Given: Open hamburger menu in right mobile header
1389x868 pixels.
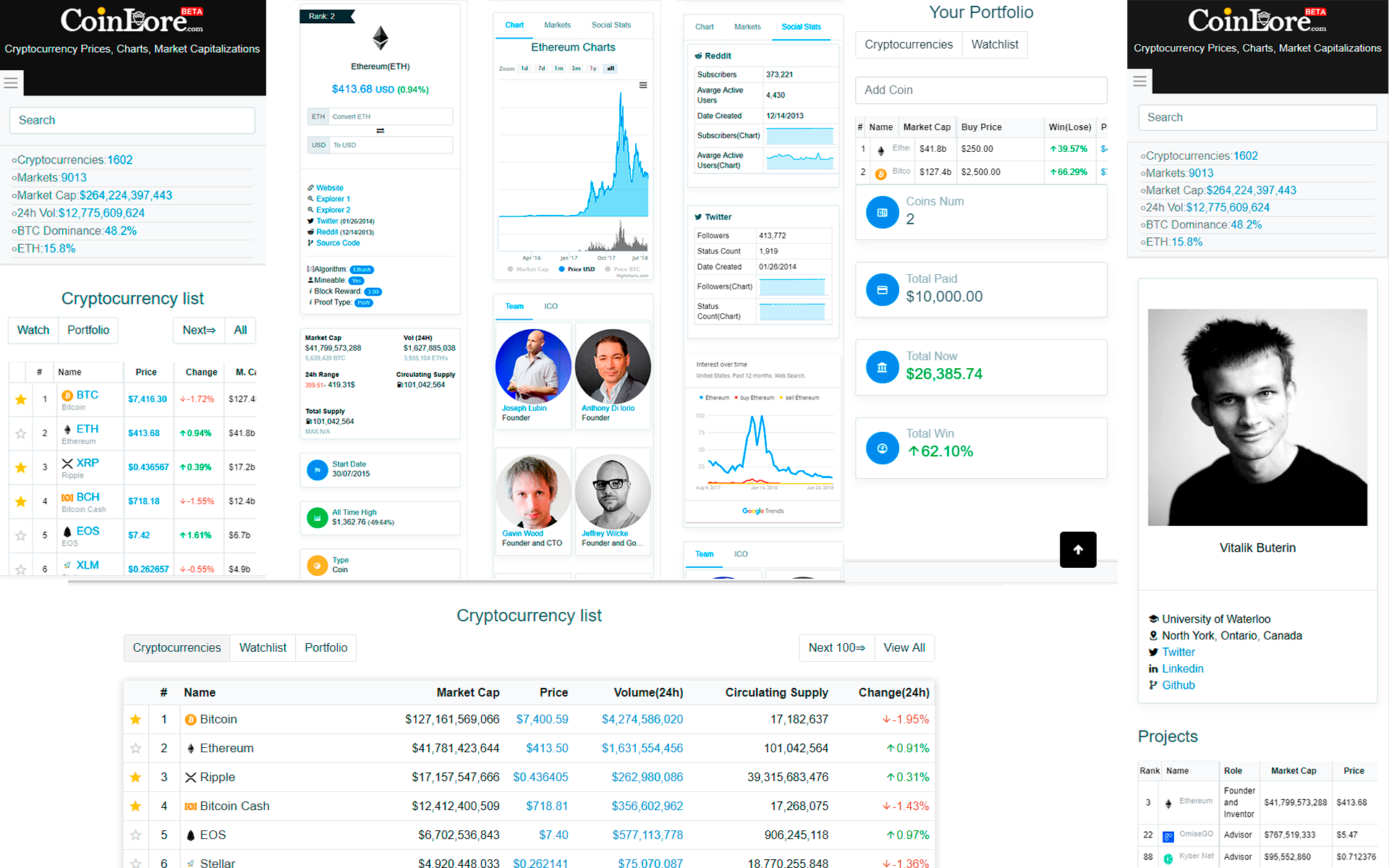Looking at the screenshot, I should point(1139,81).
